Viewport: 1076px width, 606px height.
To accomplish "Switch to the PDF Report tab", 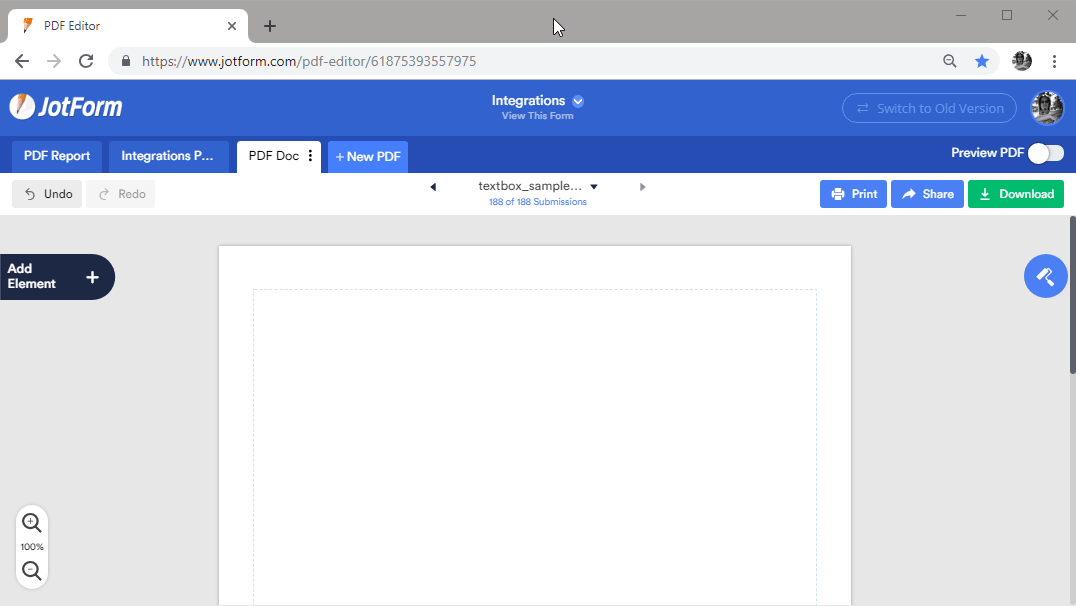I will click(x=57, y=156).
